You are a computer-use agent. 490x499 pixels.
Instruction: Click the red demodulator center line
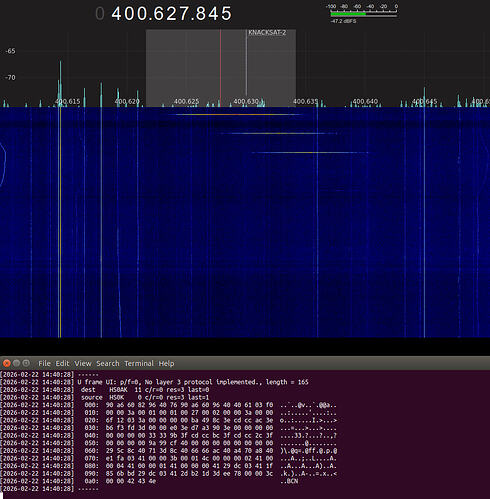(220, 67)
